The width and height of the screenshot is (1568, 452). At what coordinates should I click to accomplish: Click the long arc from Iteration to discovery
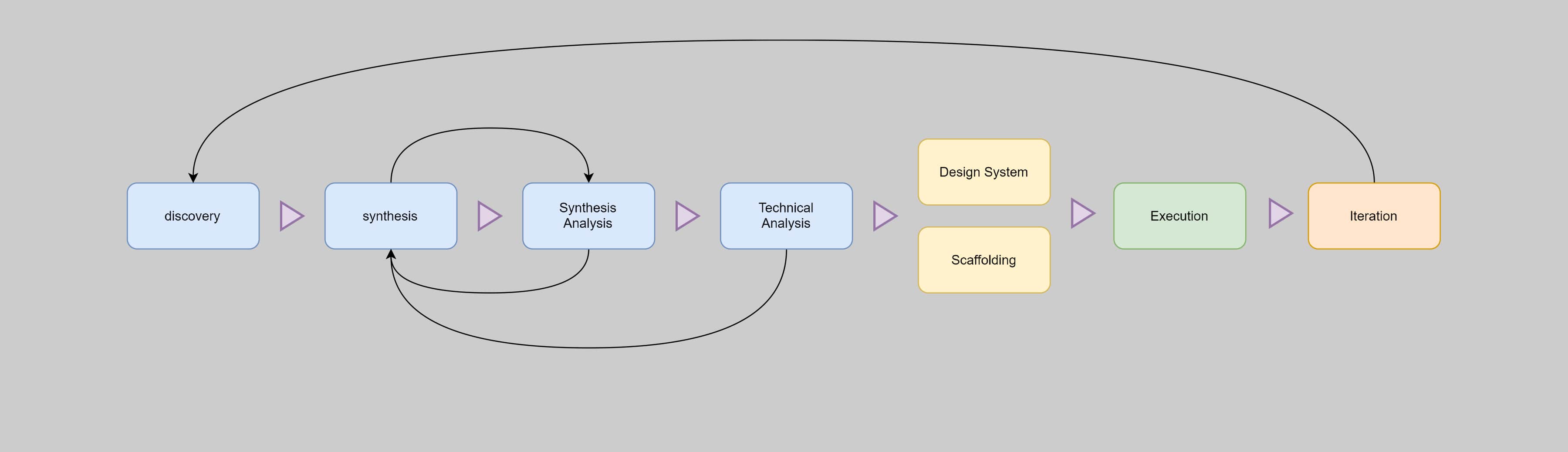784,40
